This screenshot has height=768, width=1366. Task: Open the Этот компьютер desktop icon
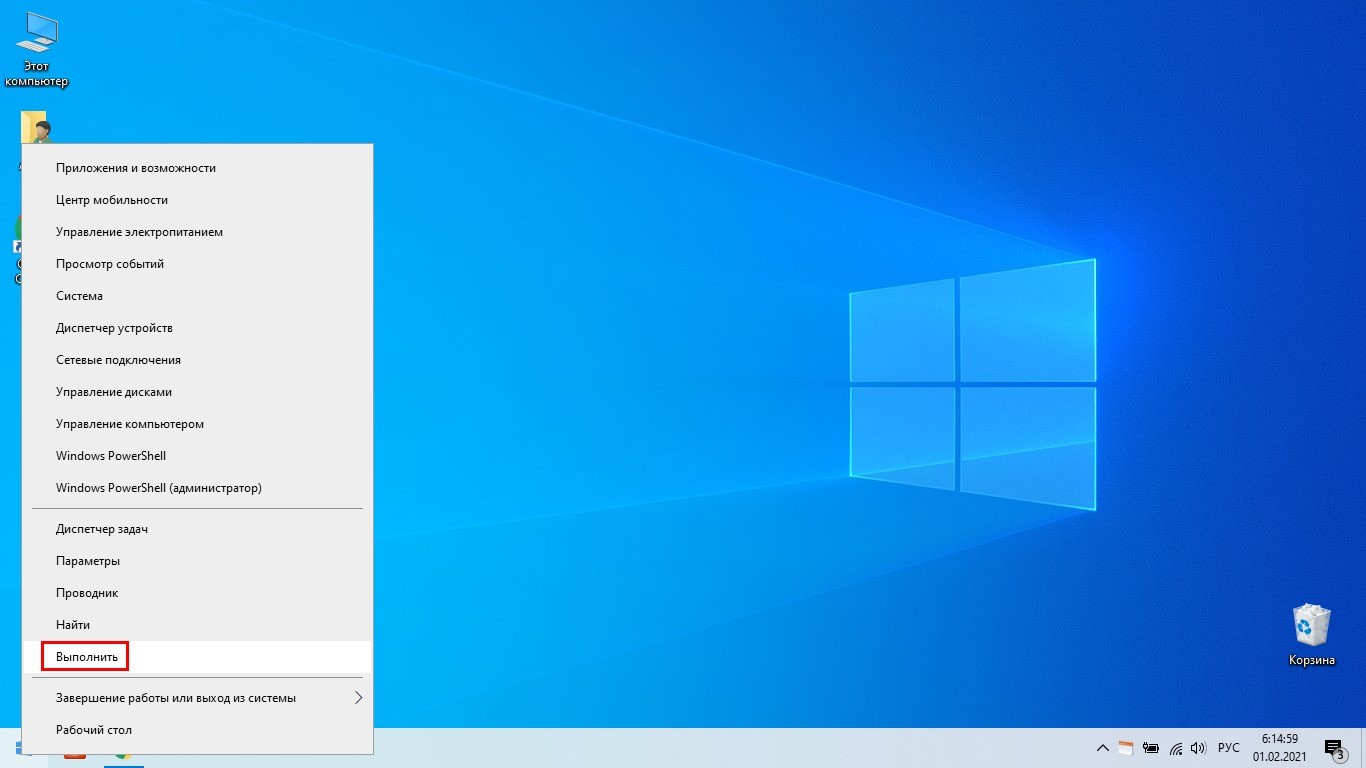(36, 50)
